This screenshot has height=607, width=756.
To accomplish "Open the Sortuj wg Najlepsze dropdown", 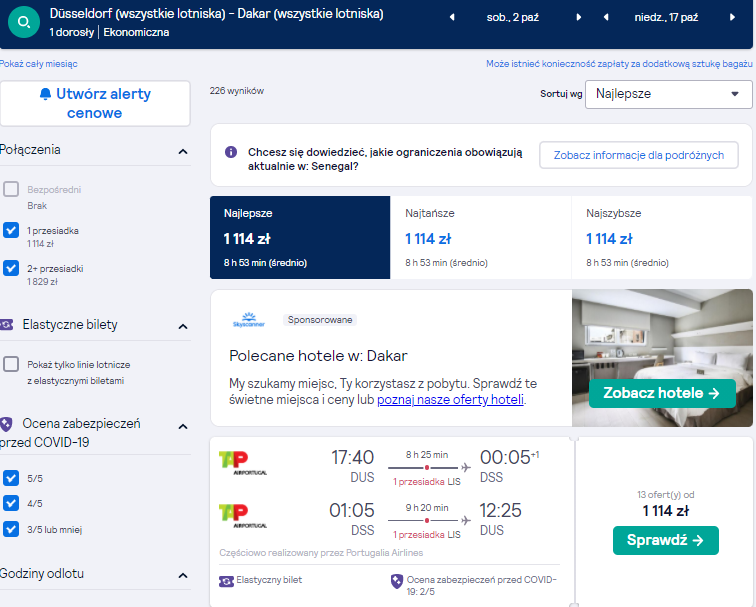I will (668, 94).
